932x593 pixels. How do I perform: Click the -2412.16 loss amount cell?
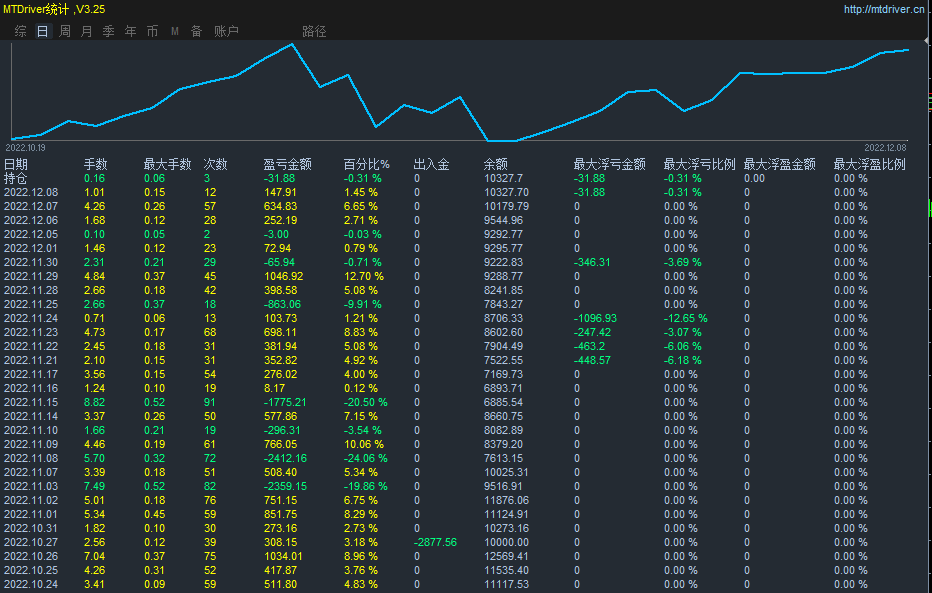click(285, 458)
